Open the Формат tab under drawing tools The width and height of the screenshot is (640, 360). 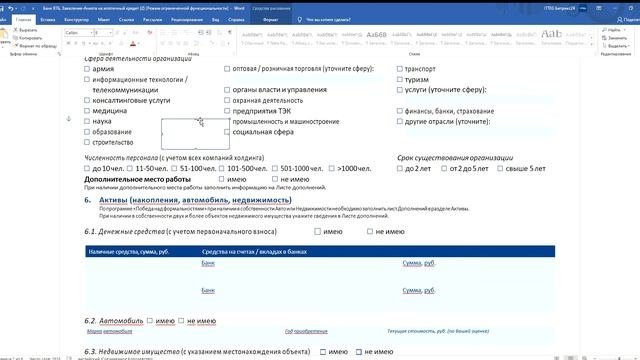270,20
